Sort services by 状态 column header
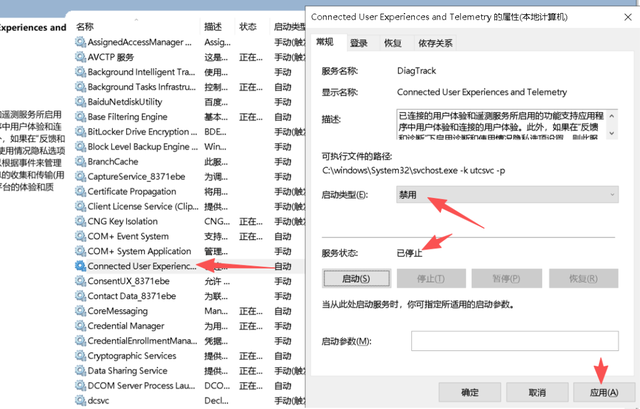640x409 pixels. point(248,27)
